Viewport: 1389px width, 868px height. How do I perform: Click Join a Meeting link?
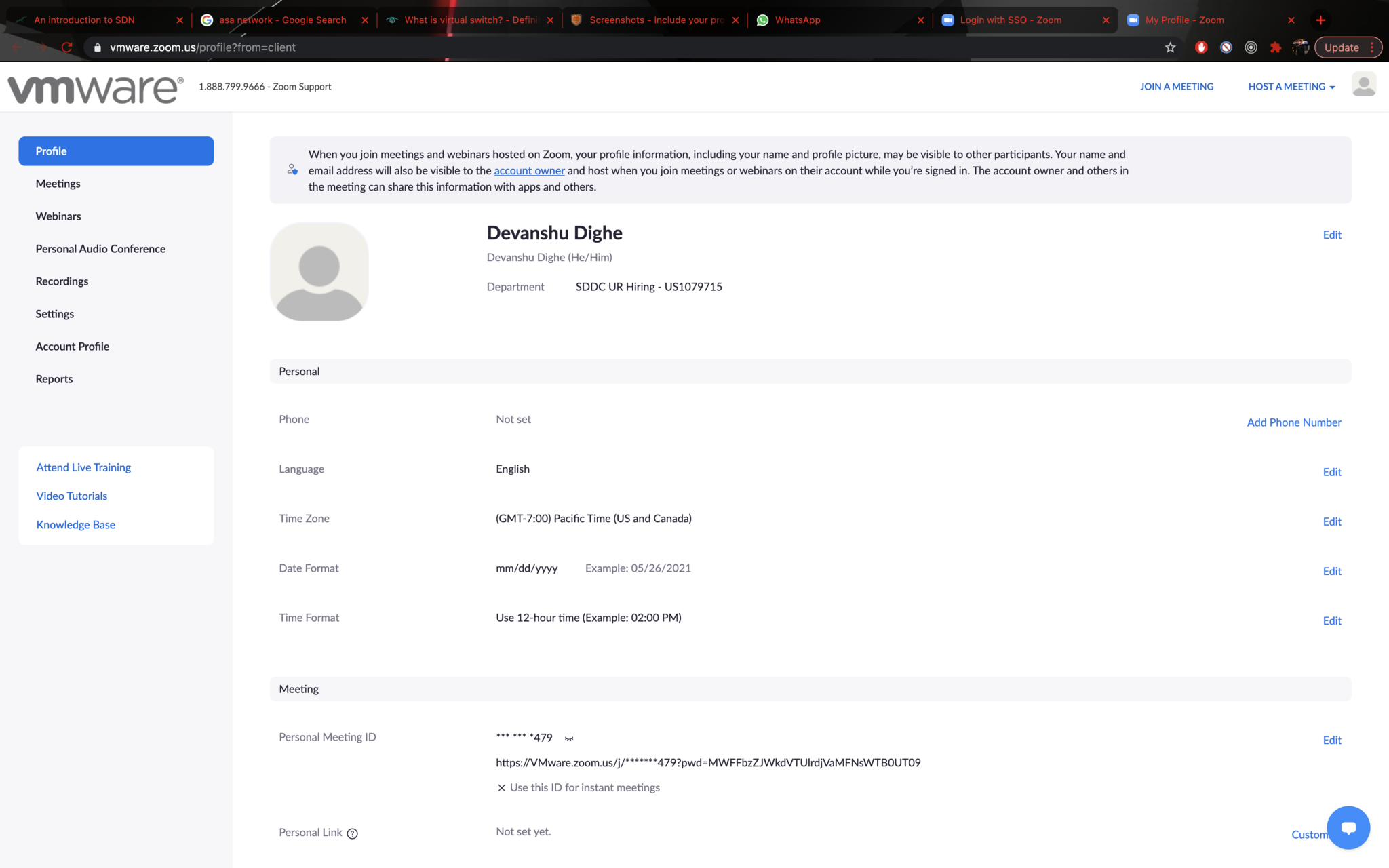(x=1177, y=87)
